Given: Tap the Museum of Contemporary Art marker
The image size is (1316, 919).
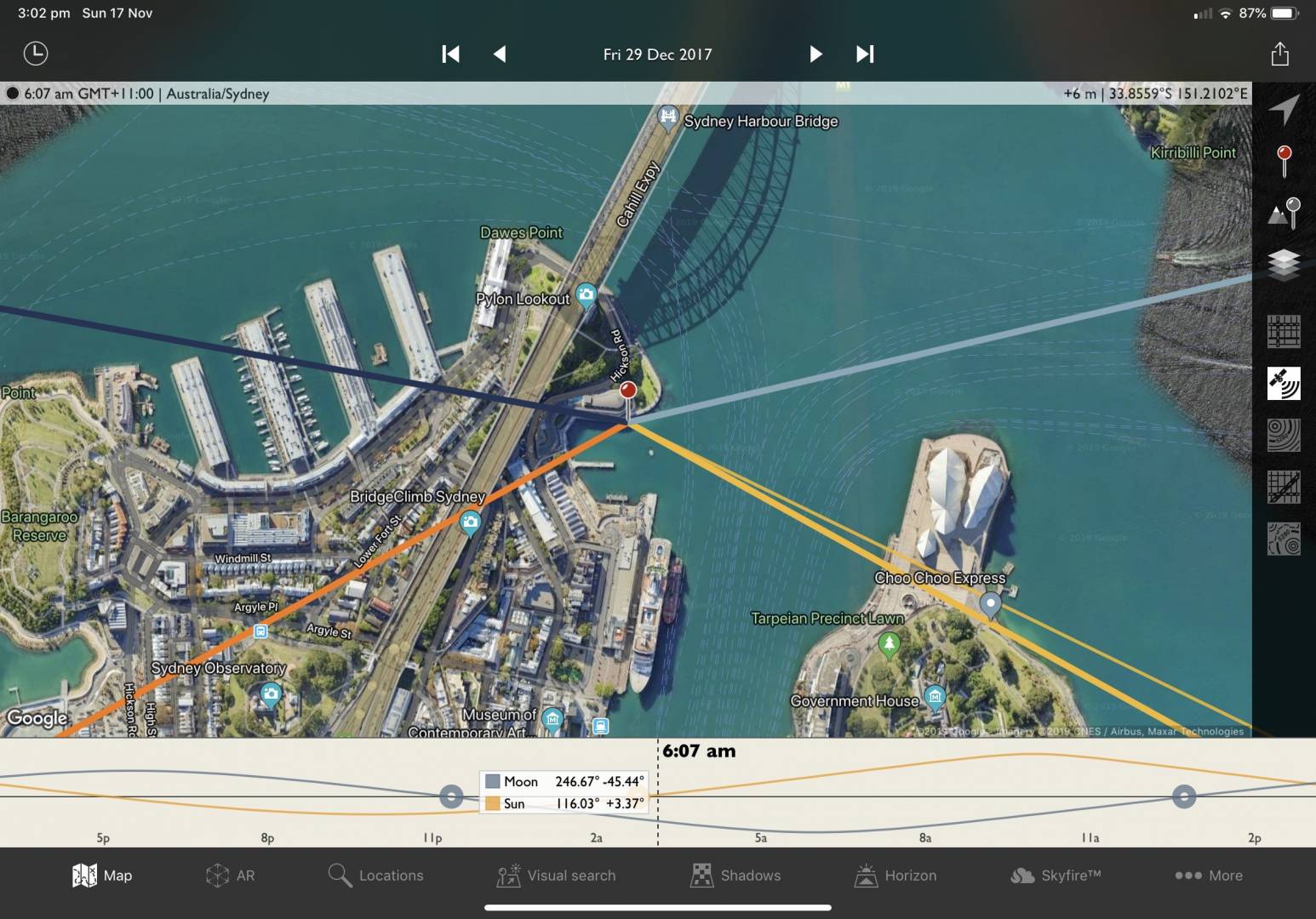Looking at the screenshot, I should coord(552,721).
